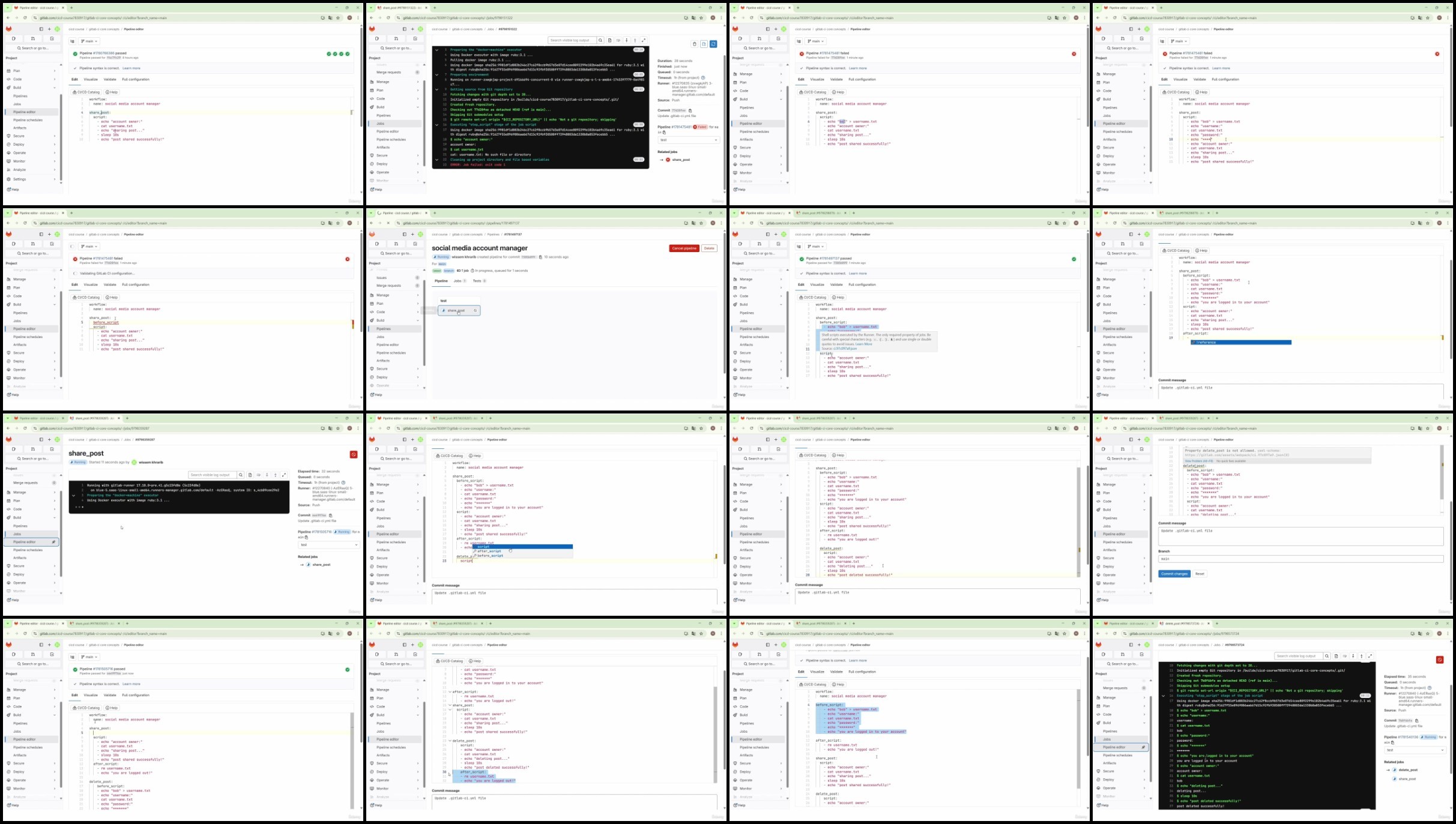Fold the delete_post block in the code editor

click(x=450, y=741)
